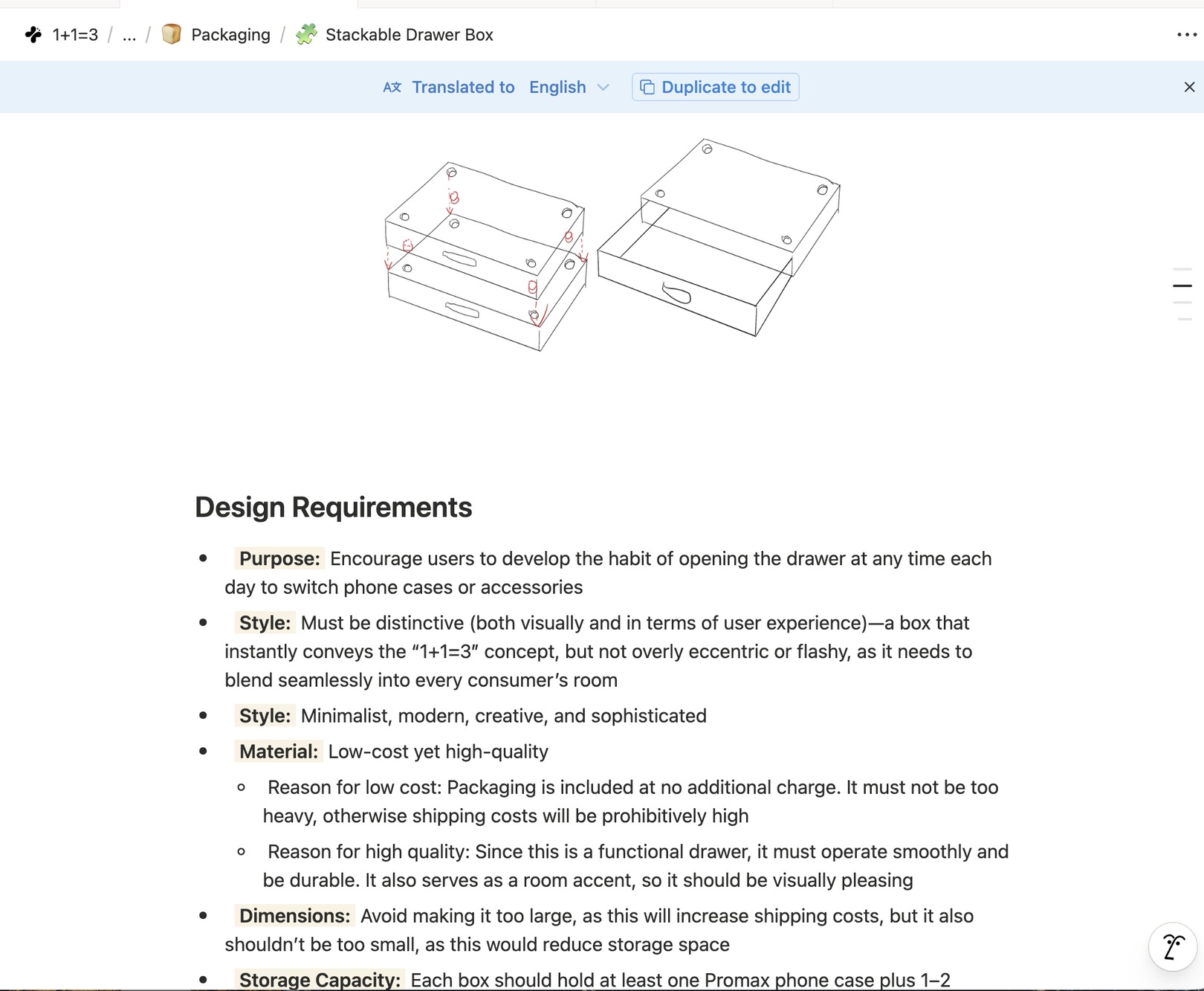Open the stackable drawer box sketch image
This screenshot has width=1204, height=991.
(x=612, y=245)
